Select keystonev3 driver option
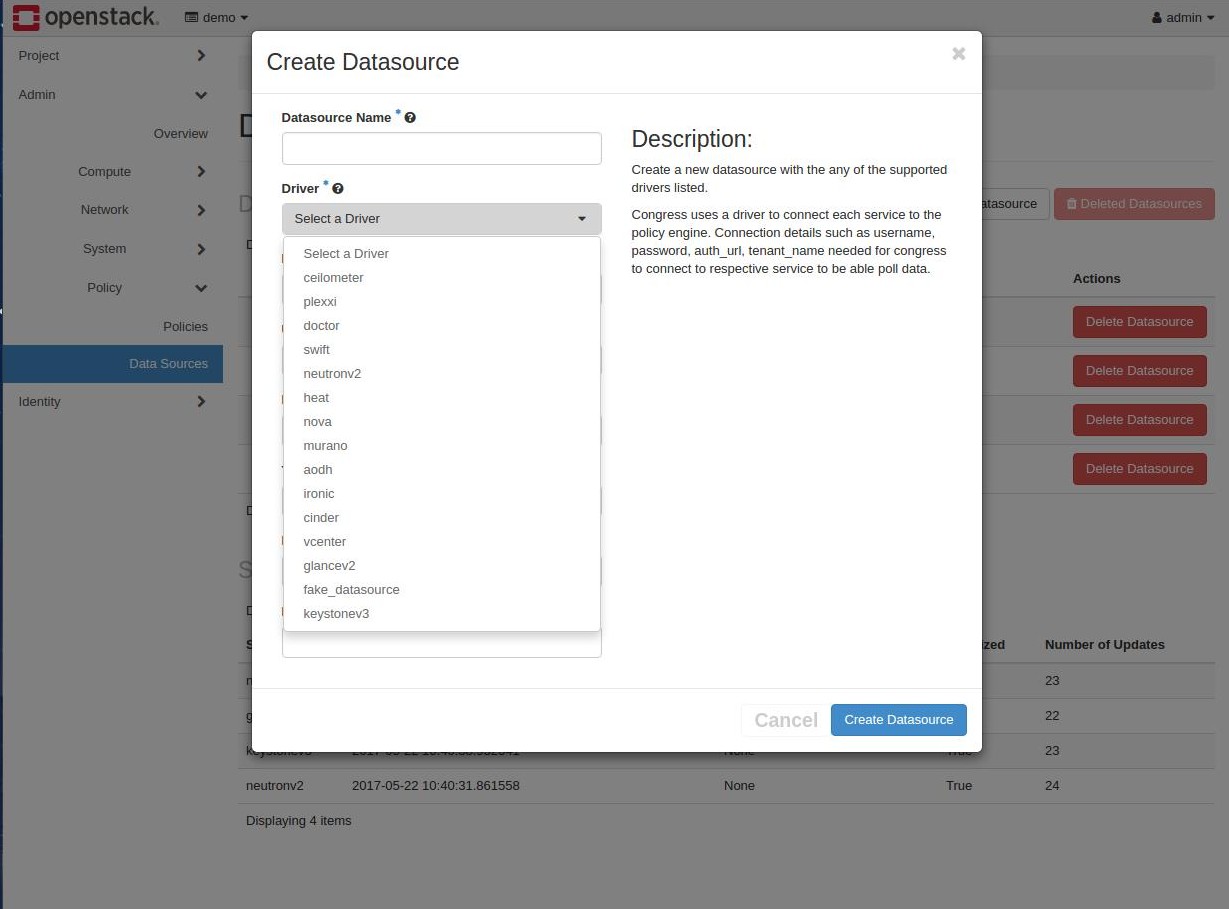 (441, 614)
